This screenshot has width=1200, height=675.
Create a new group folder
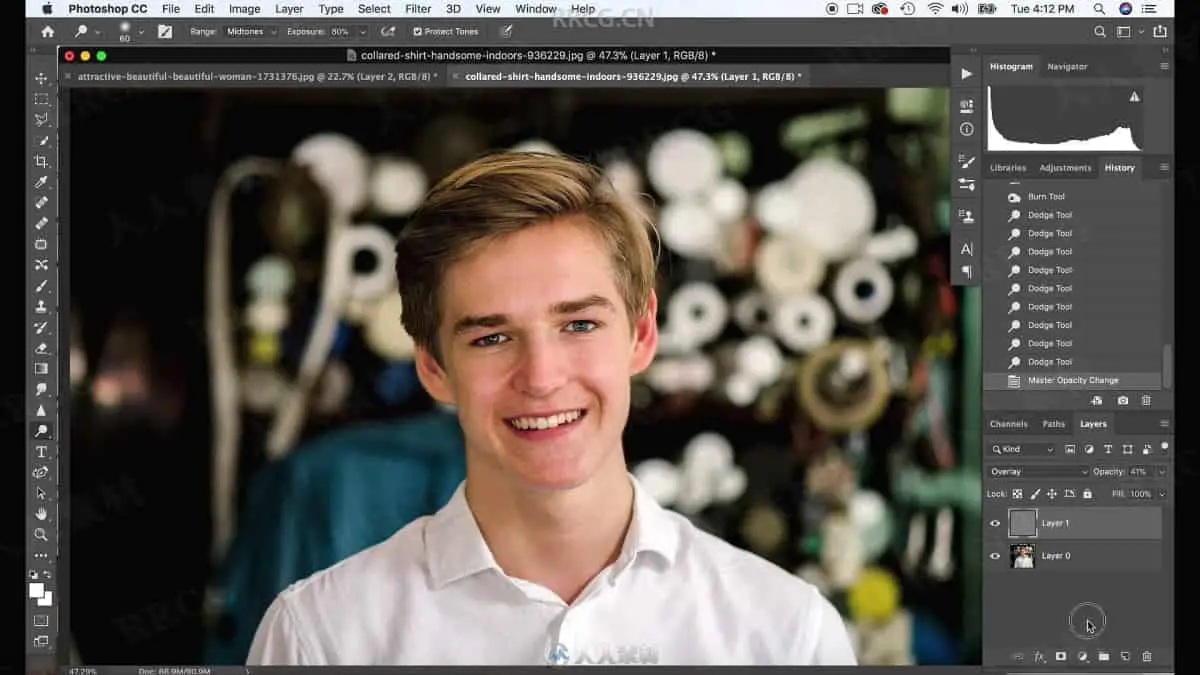tap(1104, 656)
